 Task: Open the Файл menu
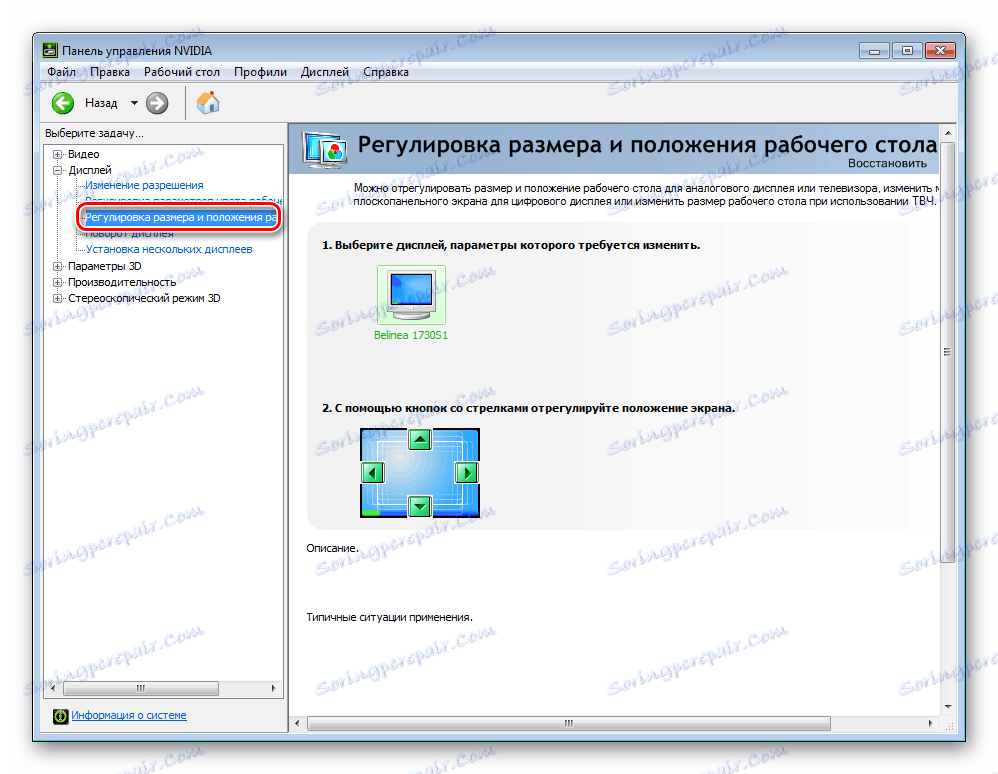(61, 72)
